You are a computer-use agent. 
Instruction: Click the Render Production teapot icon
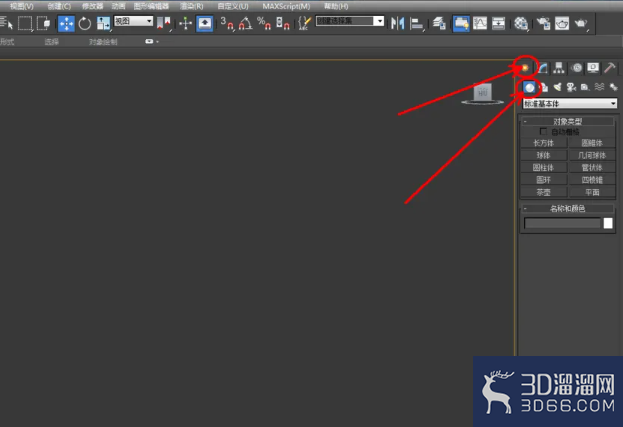[x=581, y=23]
